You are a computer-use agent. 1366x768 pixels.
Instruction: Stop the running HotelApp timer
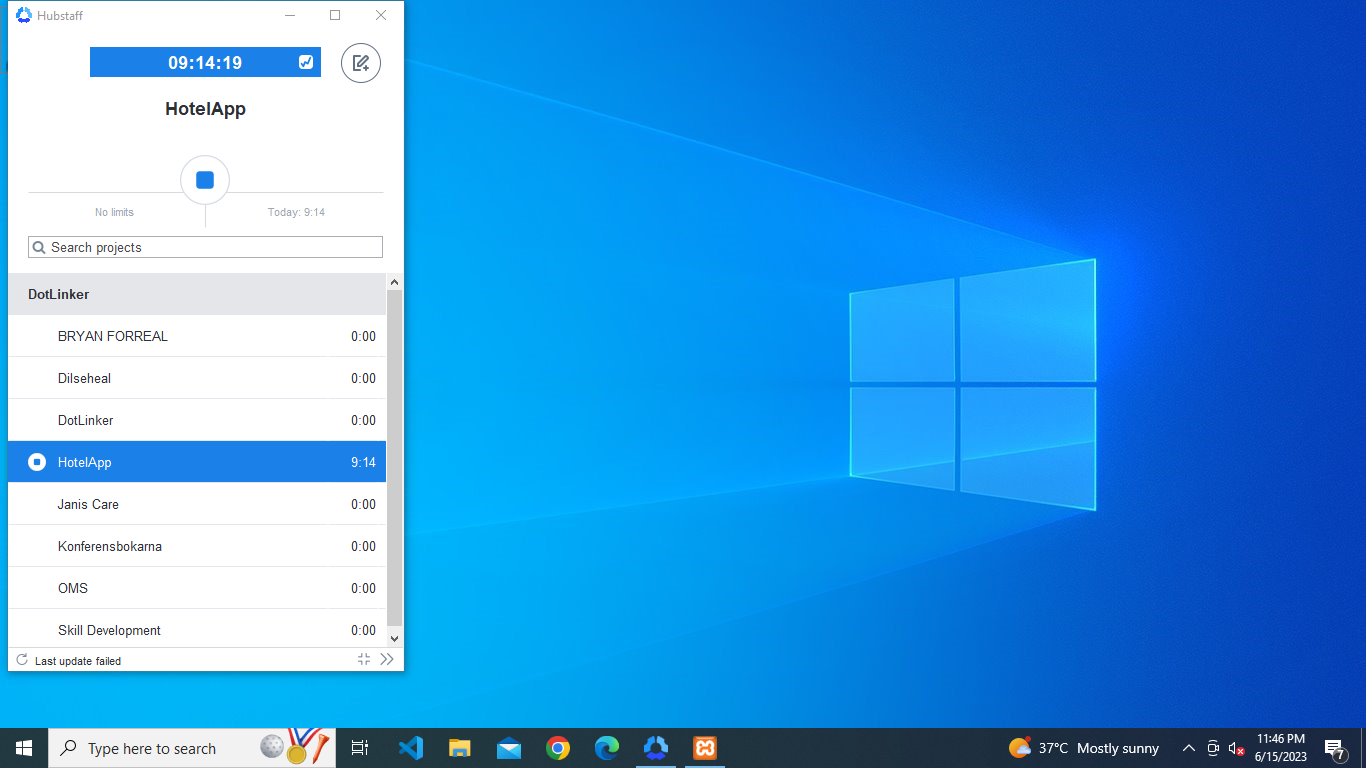(205, 180)
